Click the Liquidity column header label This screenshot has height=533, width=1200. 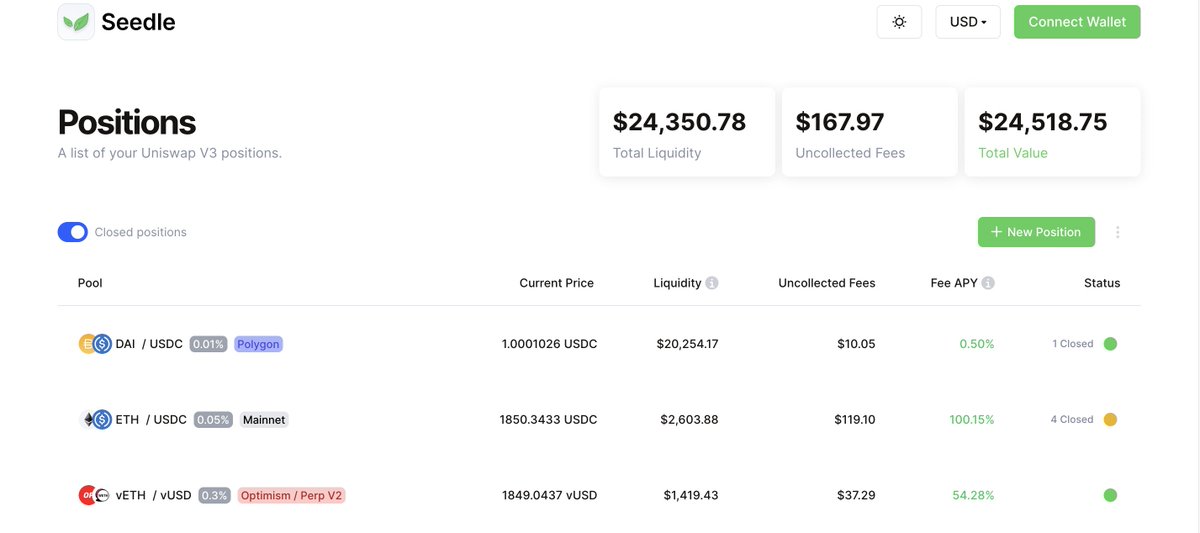point(677,283)
